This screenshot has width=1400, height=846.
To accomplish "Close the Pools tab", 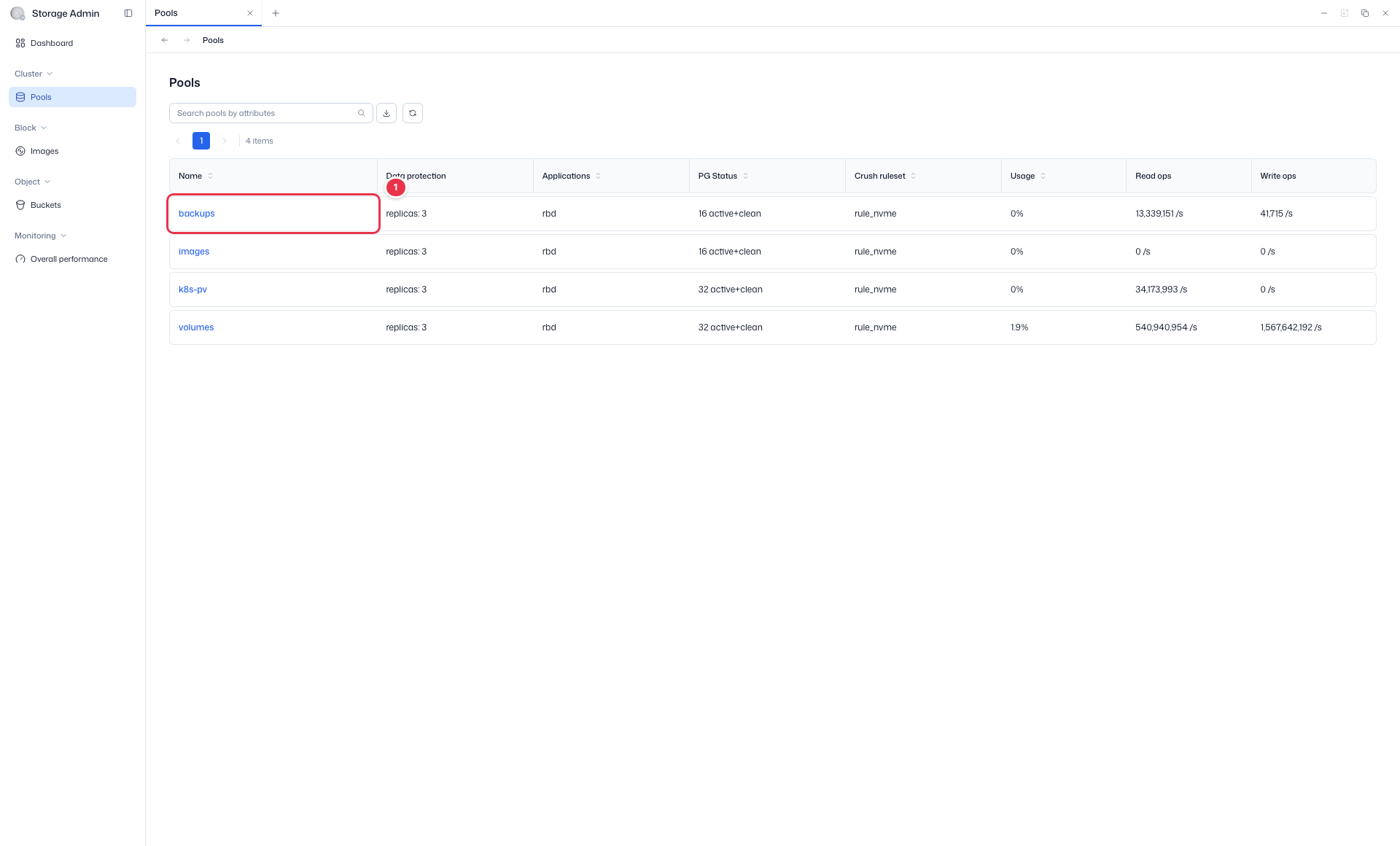I will click(250, 13).
